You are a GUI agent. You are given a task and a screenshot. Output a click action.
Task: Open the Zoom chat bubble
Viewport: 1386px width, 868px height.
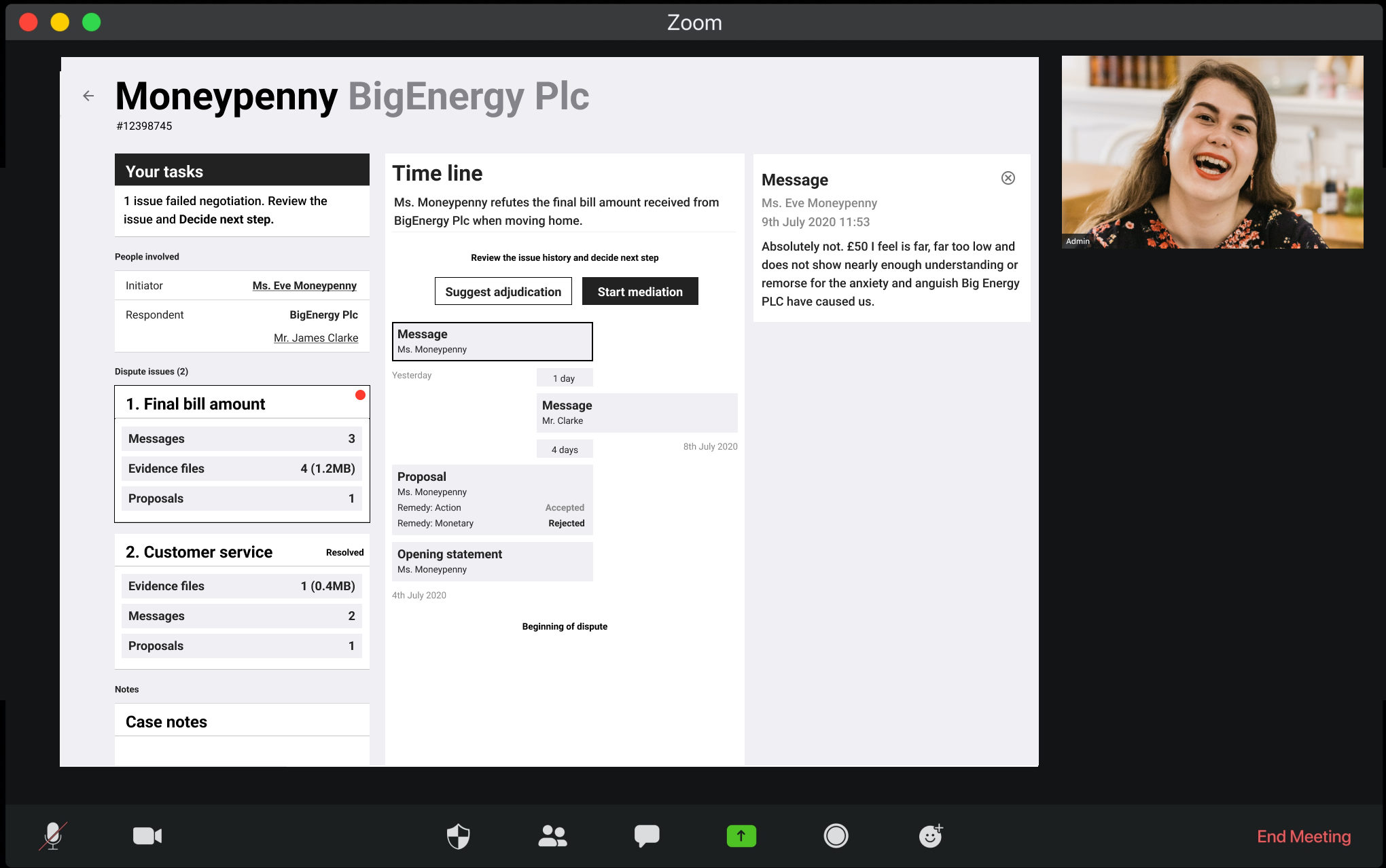point(647,836)
